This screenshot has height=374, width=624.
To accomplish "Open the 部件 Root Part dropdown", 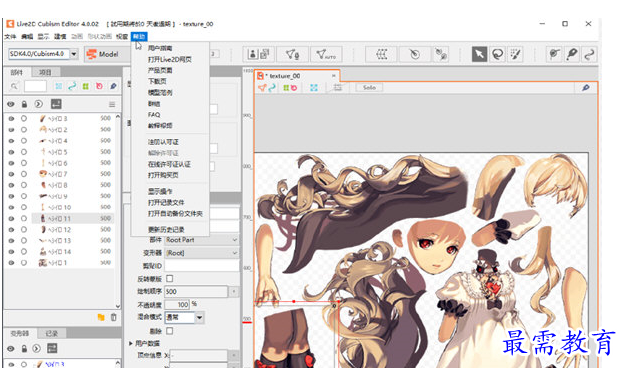I will coord(201,240).
